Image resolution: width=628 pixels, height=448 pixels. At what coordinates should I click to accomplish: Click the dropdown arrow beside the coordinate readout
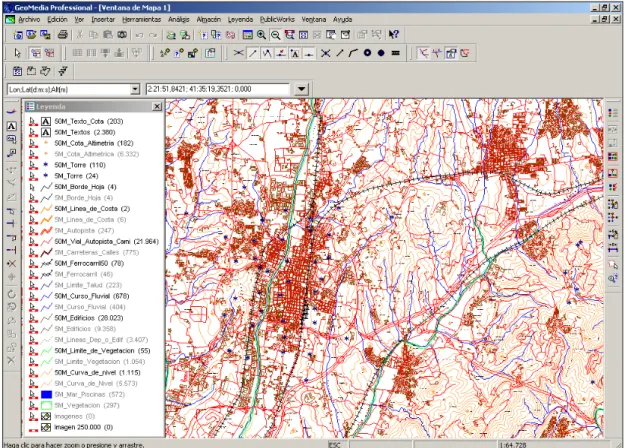(x=302, y=89)
